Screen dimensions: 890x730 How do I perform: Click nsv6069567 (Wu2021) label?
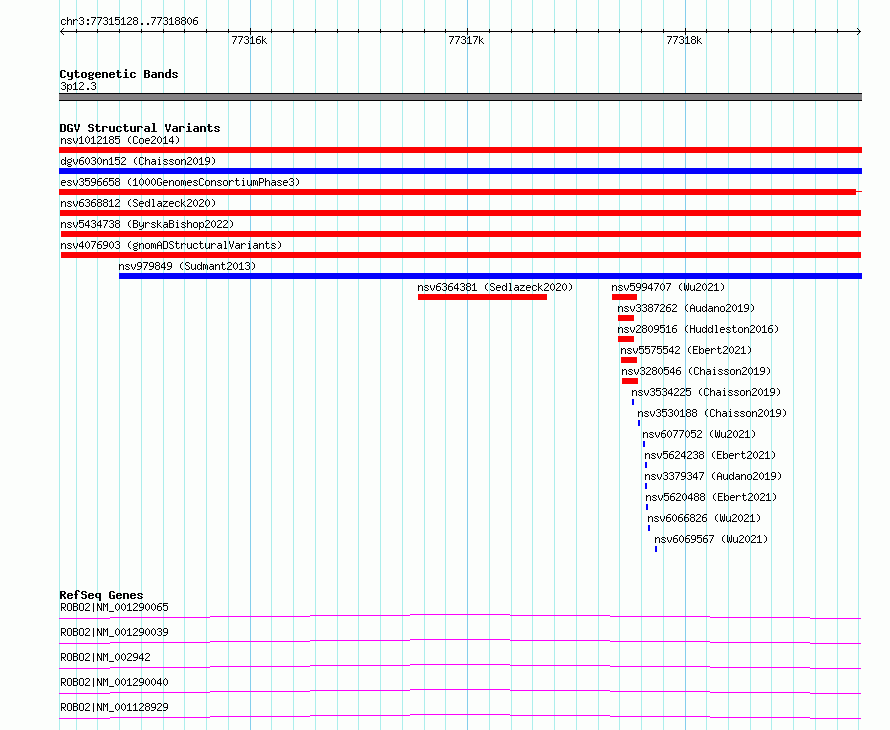tap(711, 539)
